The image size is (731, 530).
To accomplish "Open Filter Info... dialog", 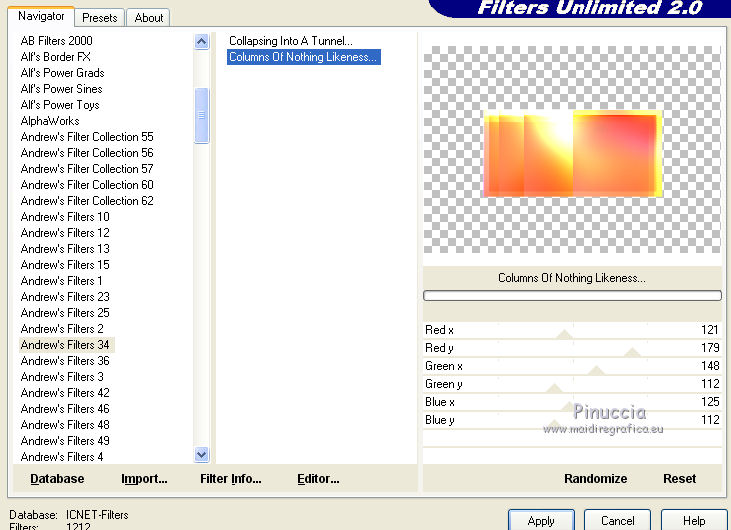I will pyautogui.click(x=230, y=479).
